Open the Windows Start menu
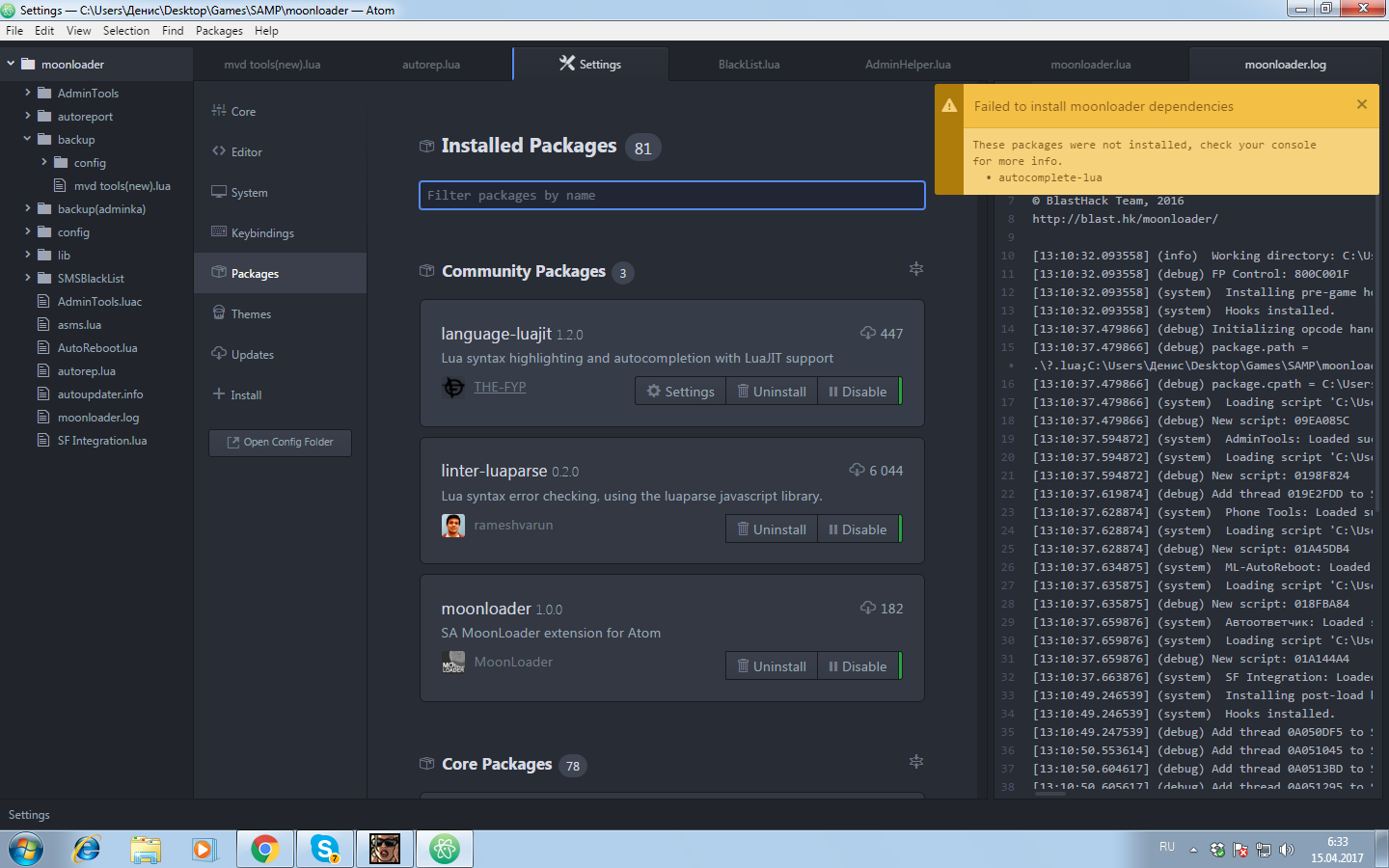 point(26,850)
